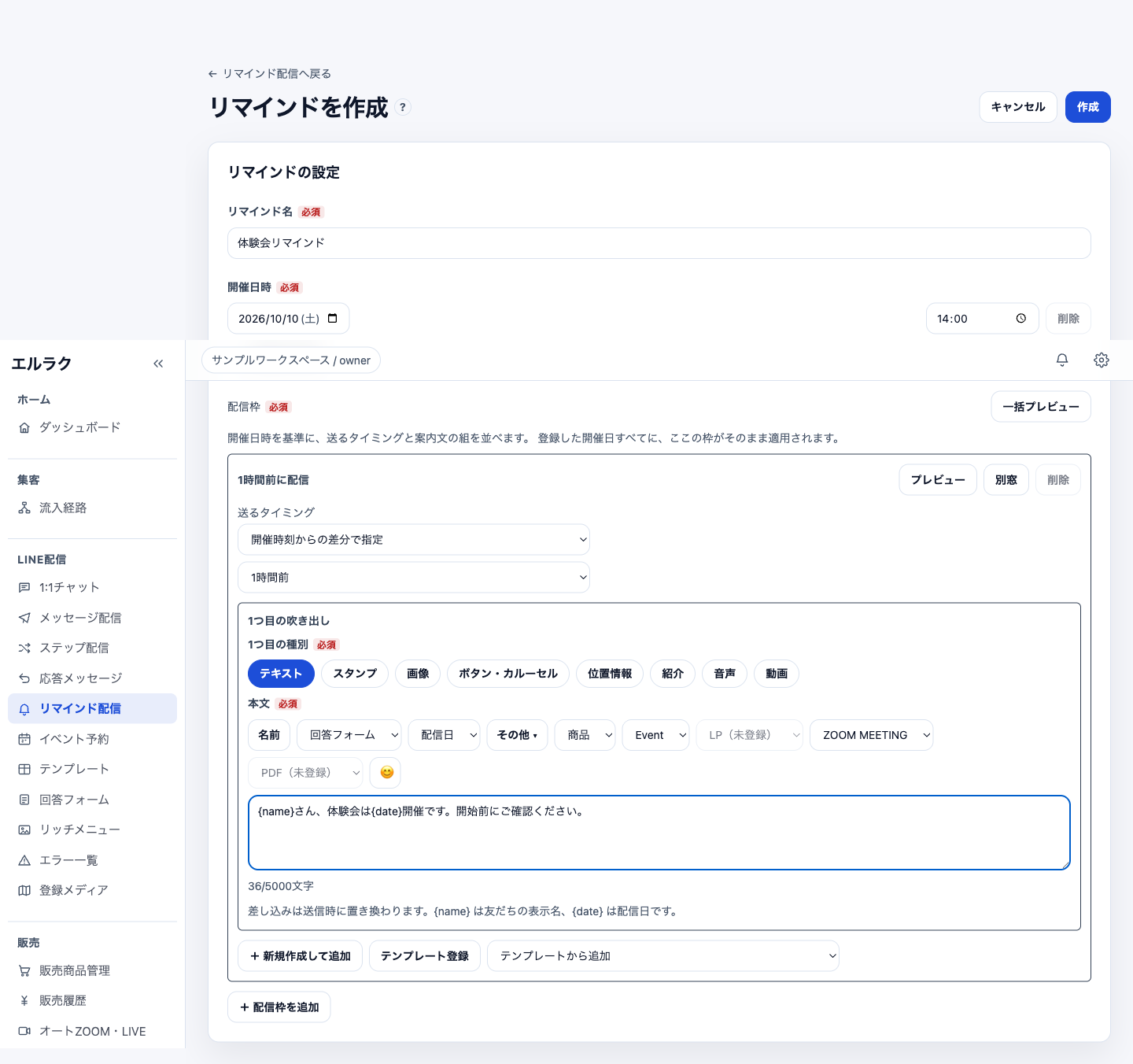Click the 配信枠を追加 button
The width and height of the screenshot is (1133, 1064).
[x=279, y=1007]
